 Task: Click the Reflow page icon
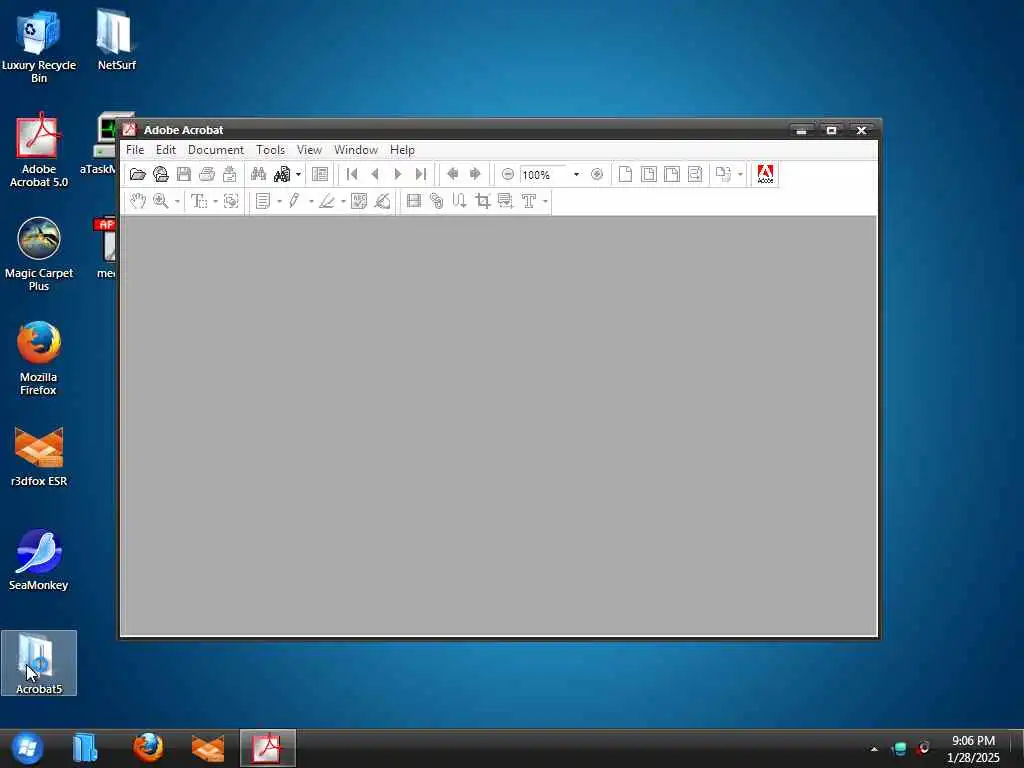point(695,174)
